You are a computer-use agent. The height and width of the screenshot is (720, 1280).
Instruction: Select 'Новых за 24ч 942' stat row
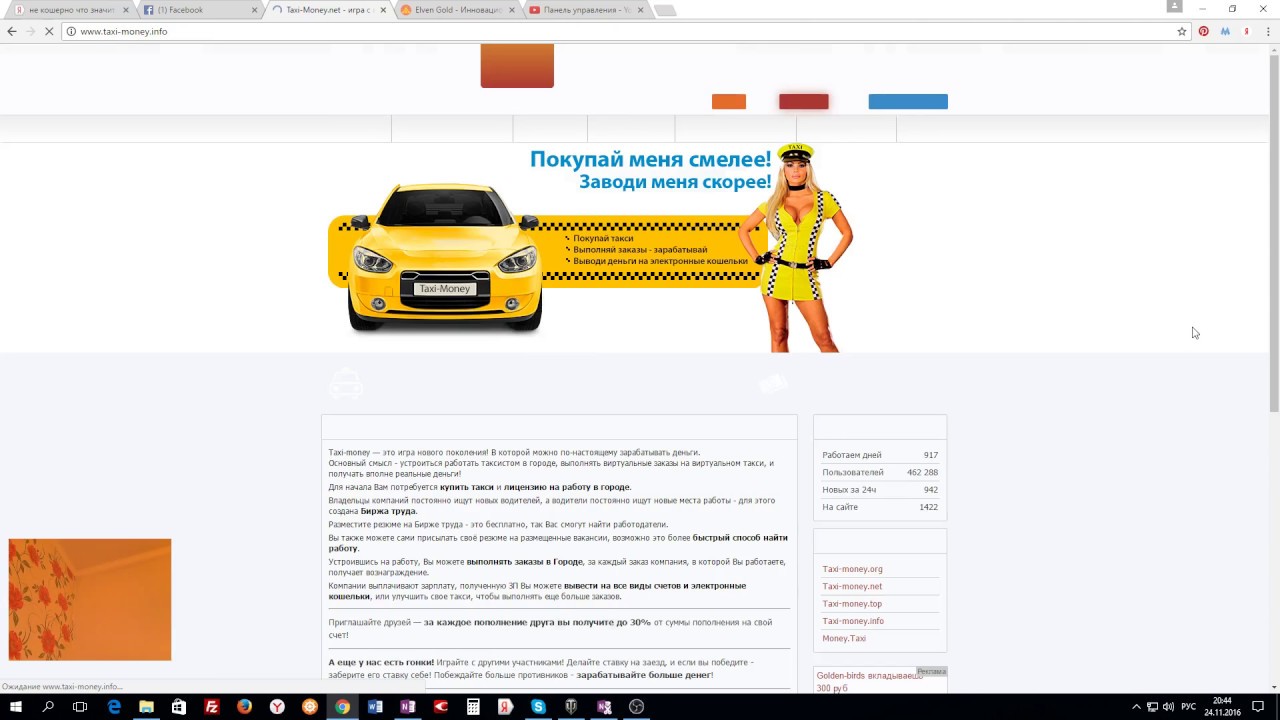[880, 490]
